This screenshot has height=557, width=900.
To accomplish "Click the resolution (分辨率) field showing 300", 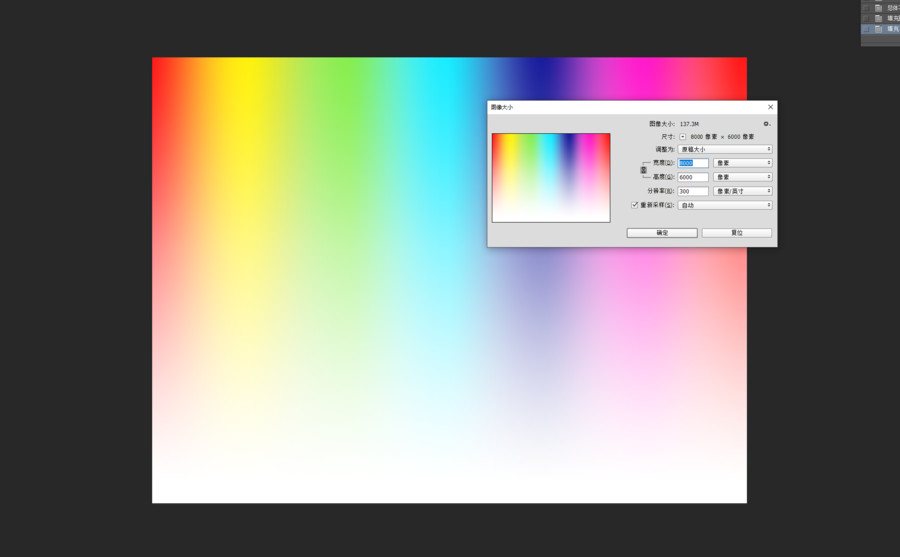I will point(693,191).
